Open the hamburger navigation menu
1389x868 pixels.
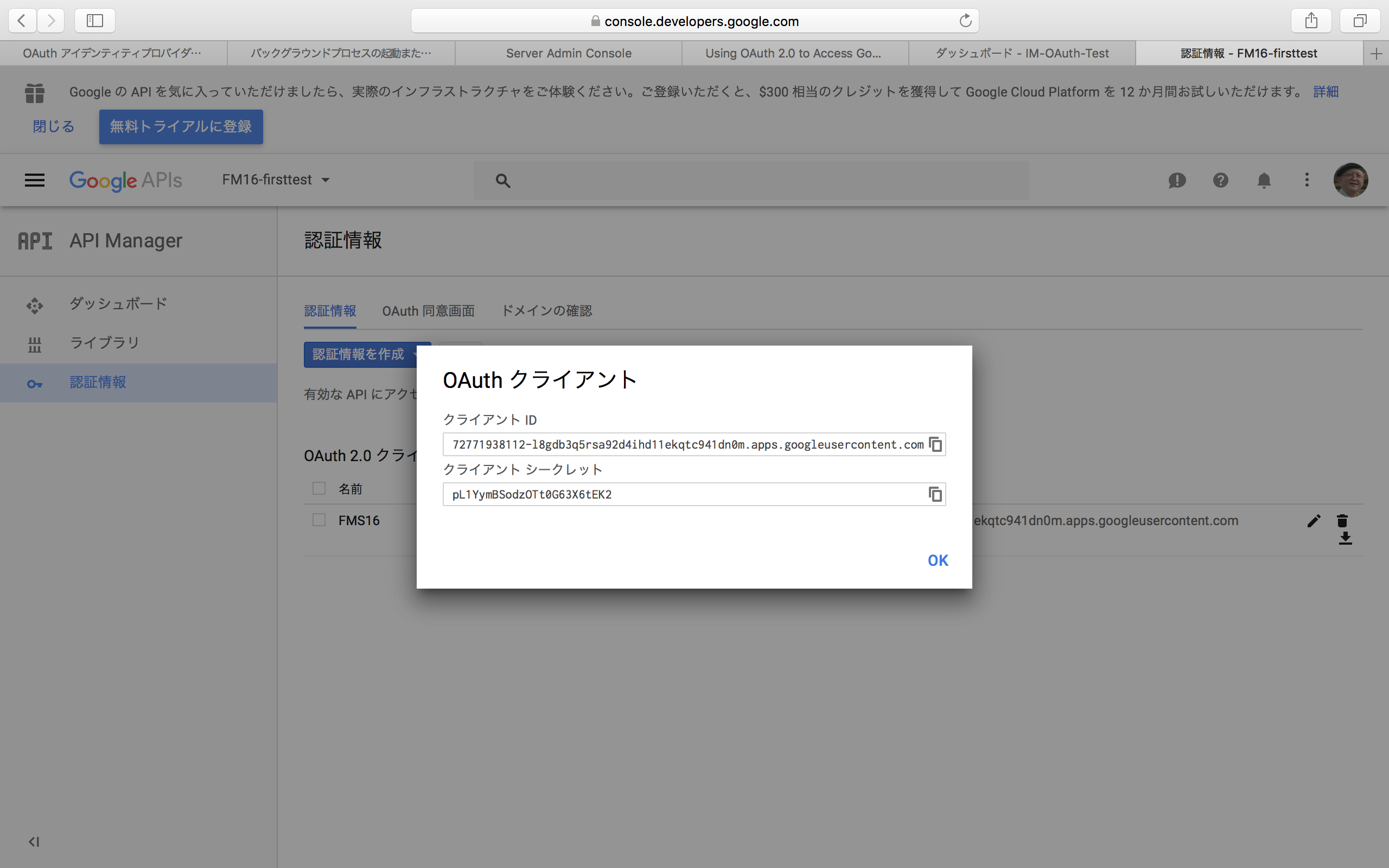click(34, 180)
